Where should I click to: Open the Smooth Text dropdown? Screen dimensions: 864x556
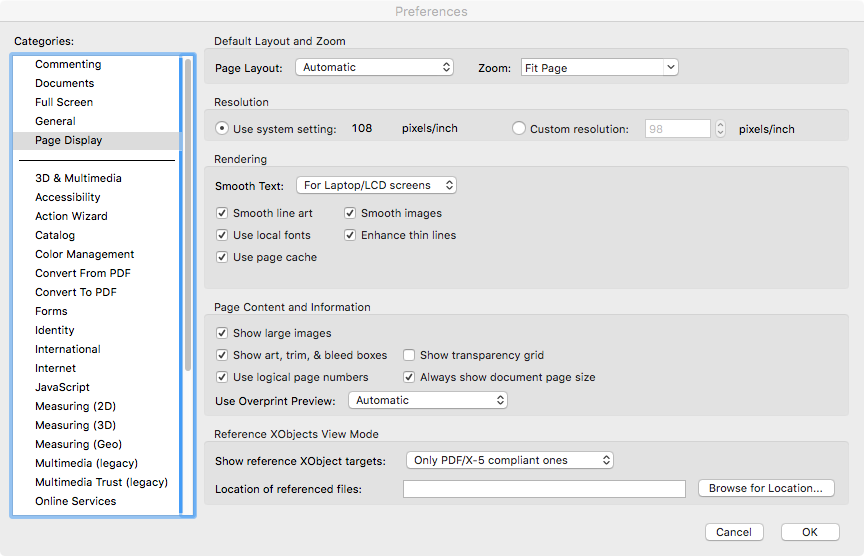pos(376,185)
